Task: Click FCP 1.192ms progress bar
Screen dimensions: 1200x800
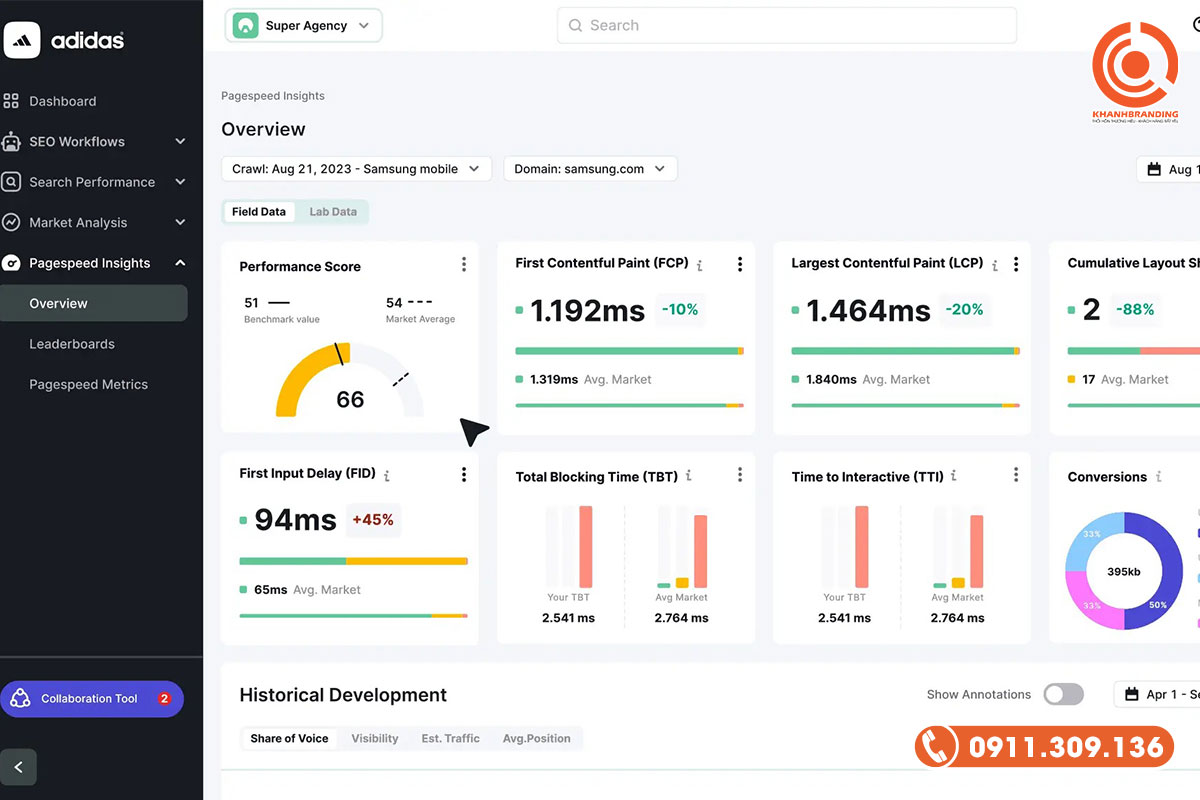Action: pyautogui.click(x=629, y=351)
